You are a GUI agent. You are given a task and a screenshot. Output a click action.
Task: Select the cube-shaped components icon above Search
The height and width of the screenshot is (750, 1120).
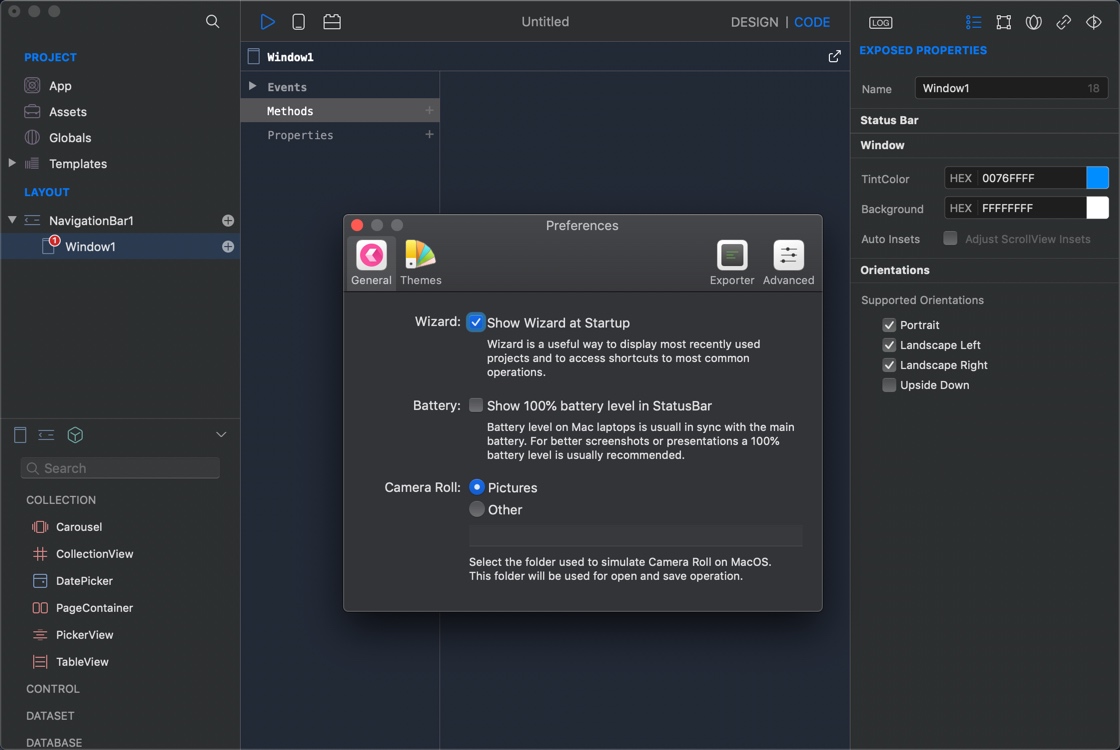tap(75, 435)
